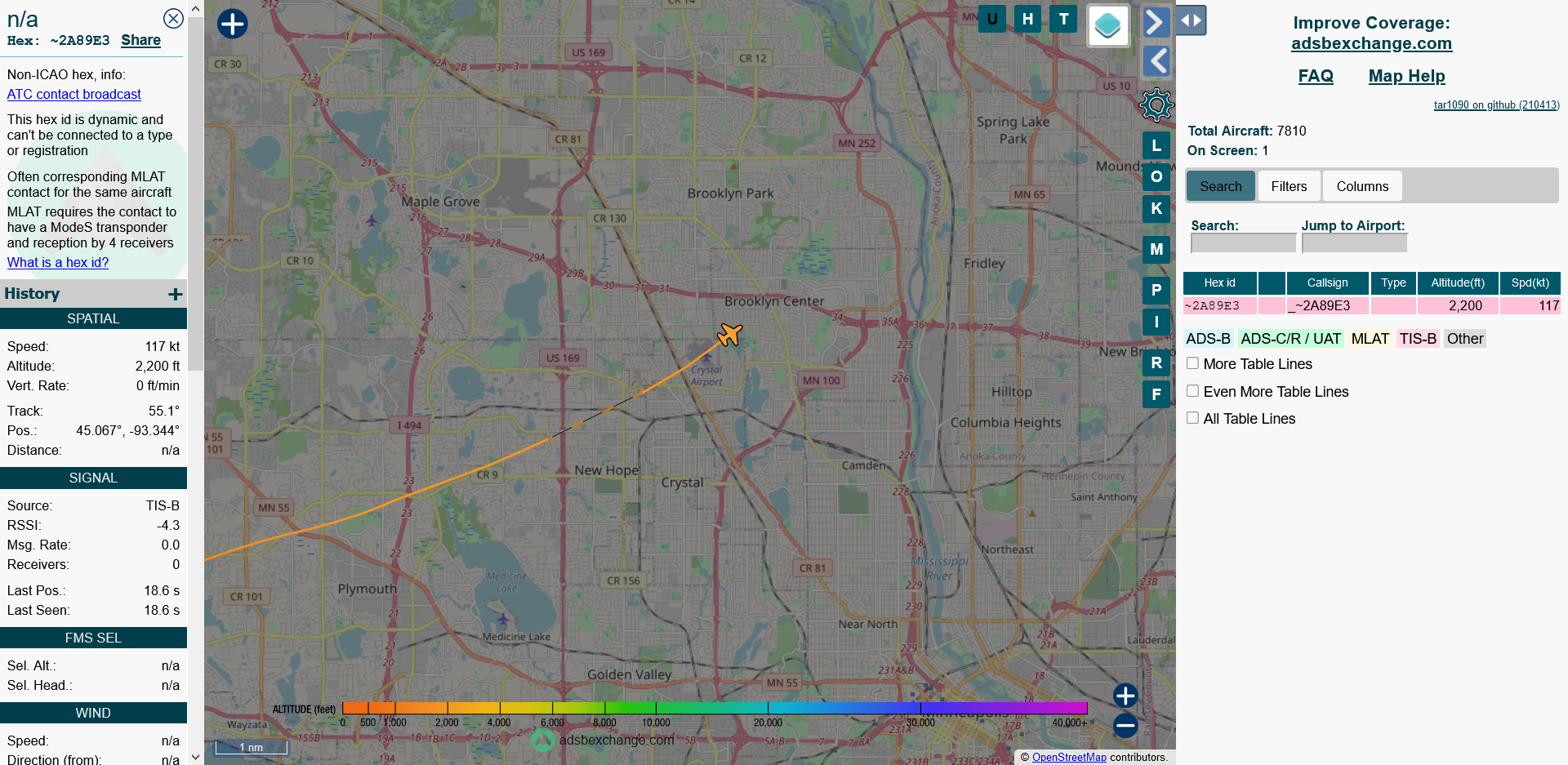Sort table by Spd(kt) column
This screenshot has width=1568, height=765.
(1530, 283)
